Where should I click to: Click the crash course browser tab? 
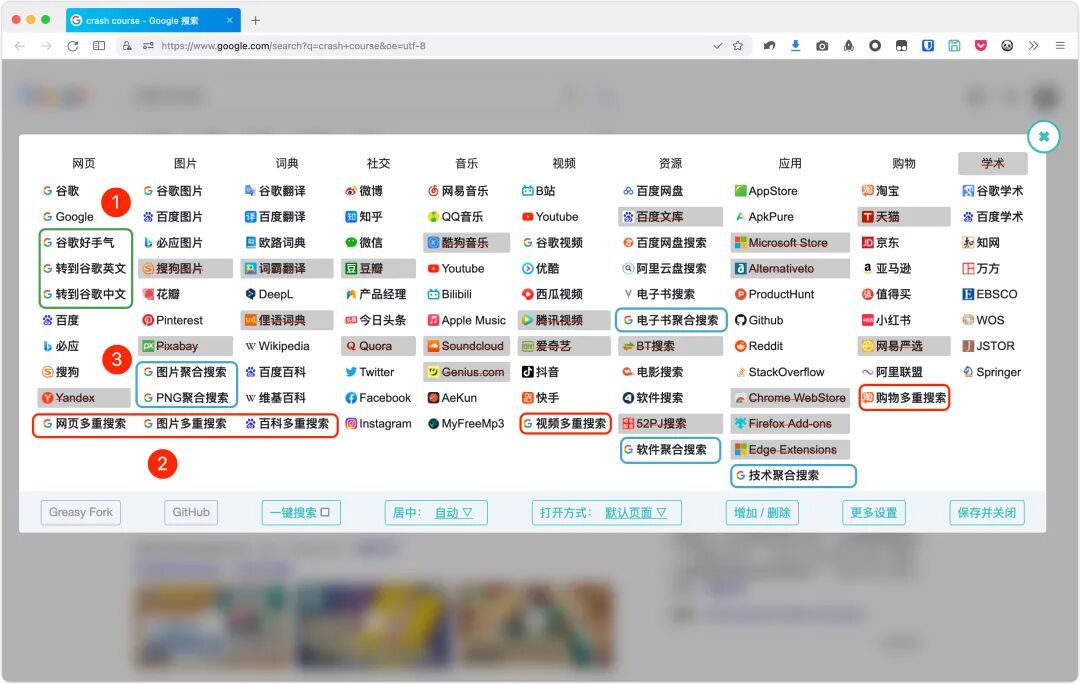pos(153,21)
